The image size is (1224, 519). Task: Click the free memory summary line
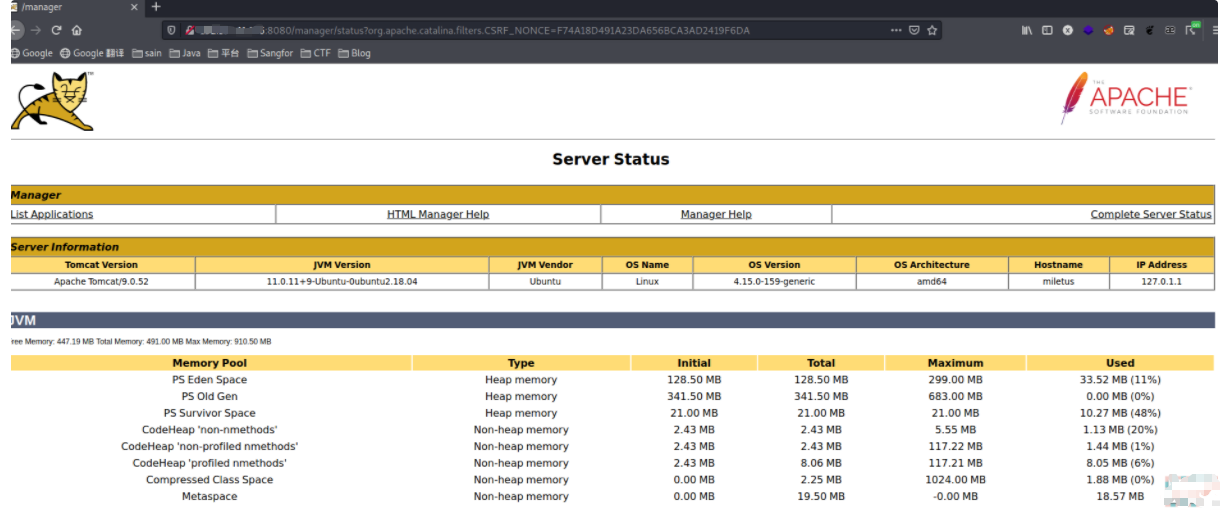[141, 342]
